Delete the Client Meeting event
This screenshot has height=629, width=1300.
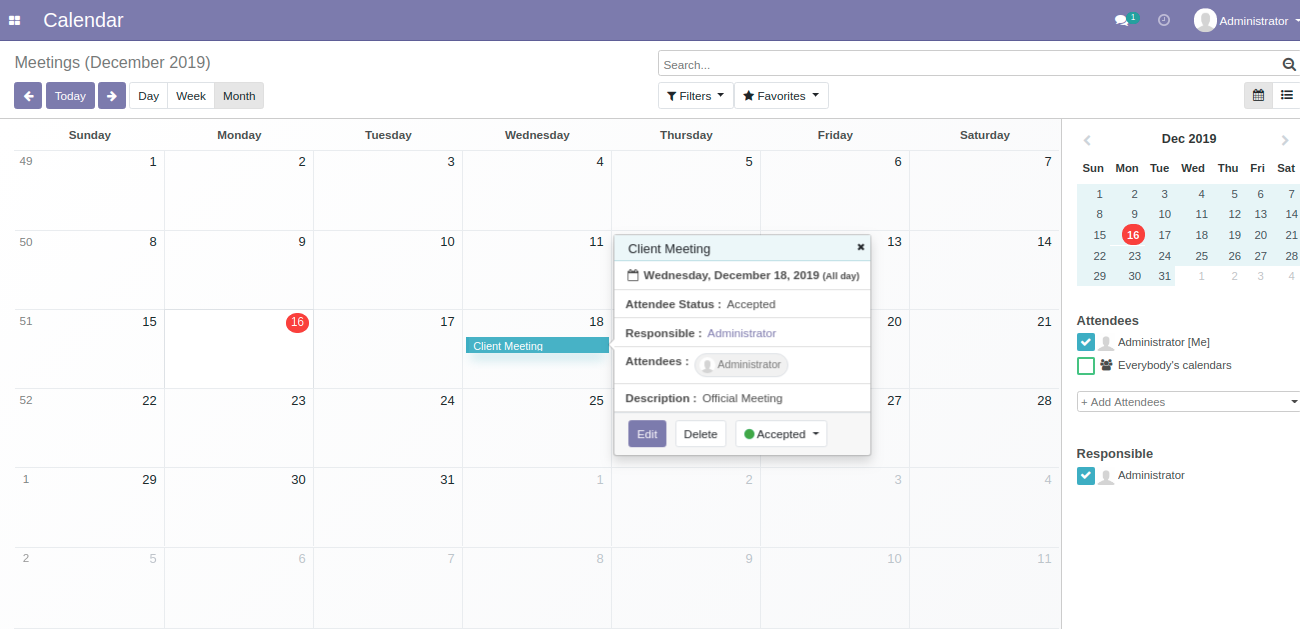700,434
